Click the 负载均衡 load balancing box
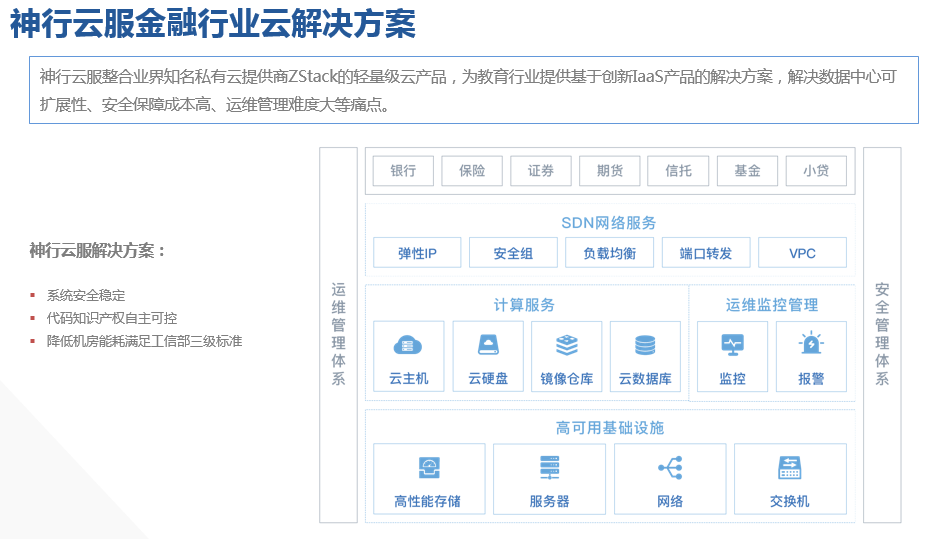 609,253
